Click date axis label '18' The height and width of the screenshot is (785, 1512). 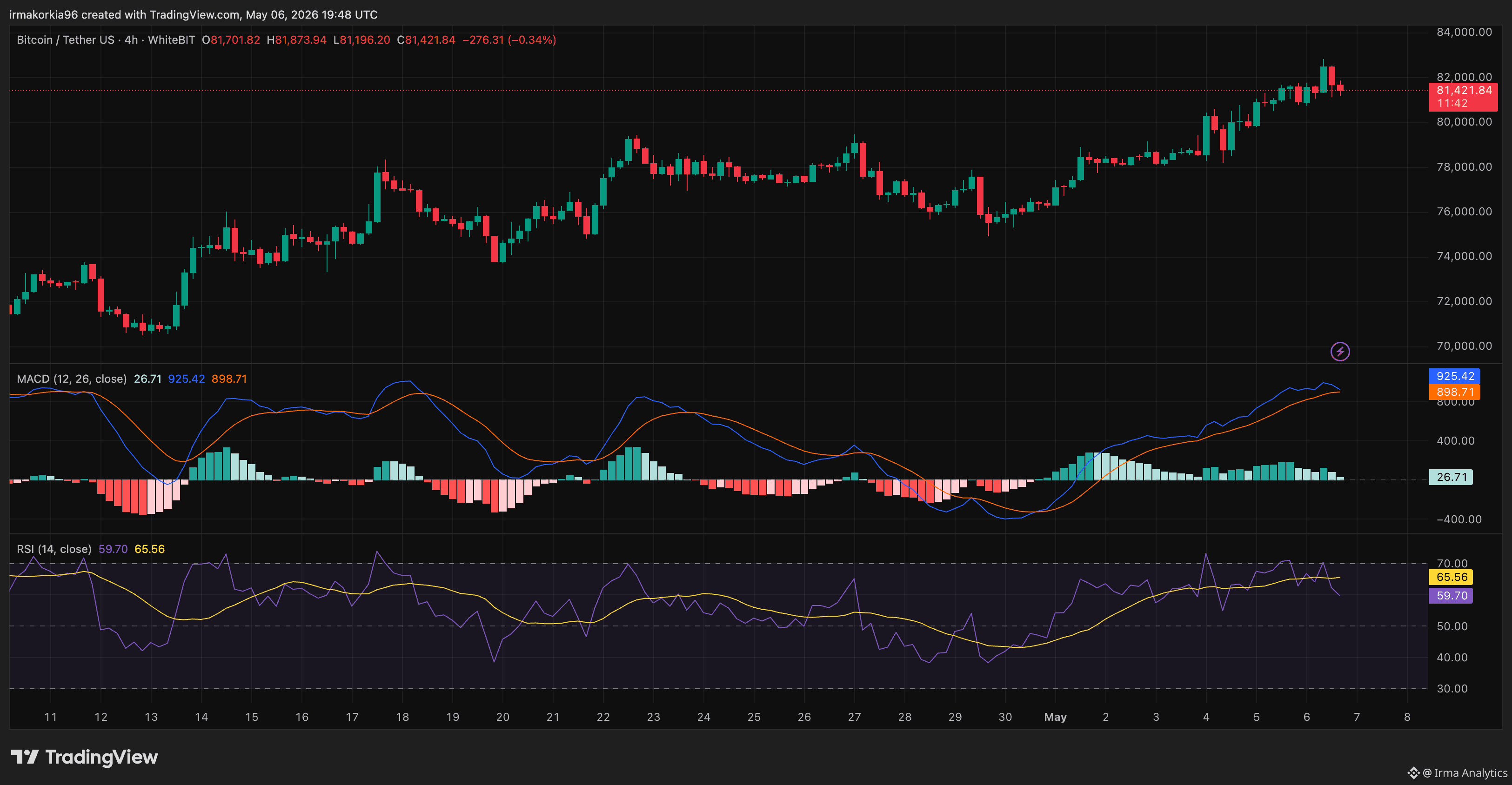(x=402, y=717)
